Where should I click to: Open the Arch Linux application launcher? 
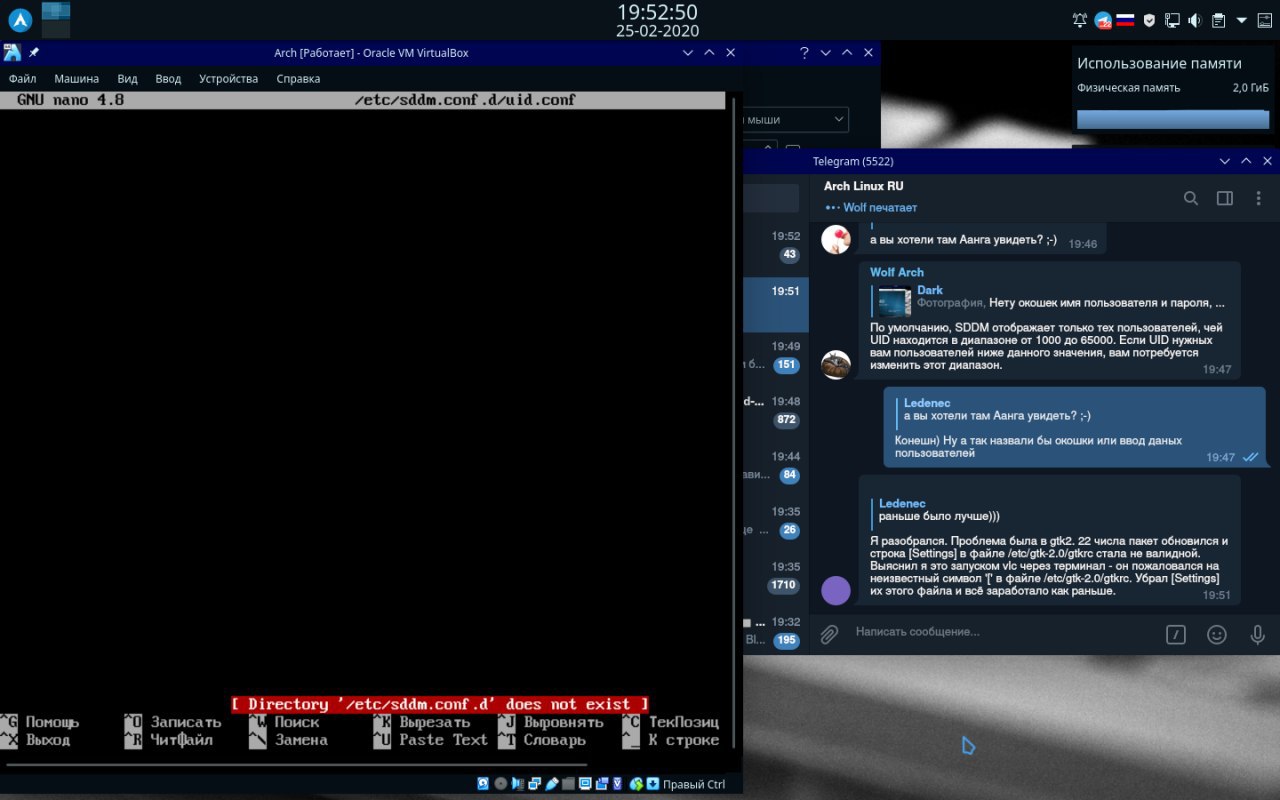(20, 19)
